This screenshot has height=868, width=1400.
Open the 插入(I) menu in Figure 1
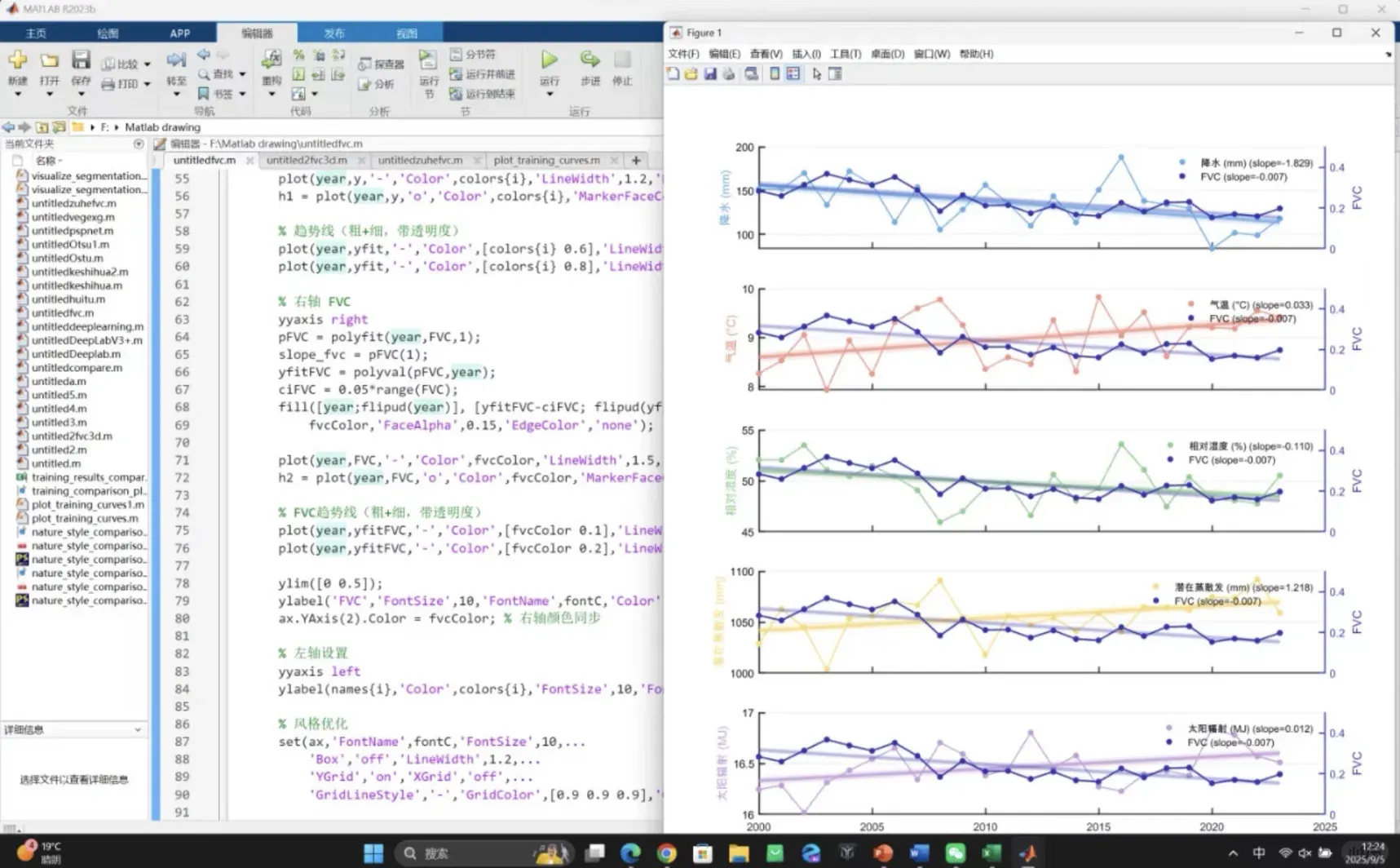tap(806, 54)
